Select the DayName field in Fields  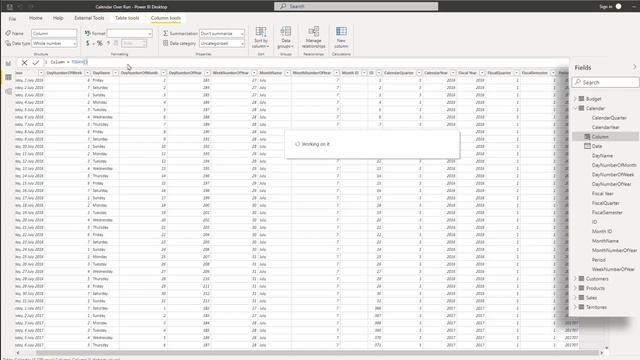pos(602,156)
